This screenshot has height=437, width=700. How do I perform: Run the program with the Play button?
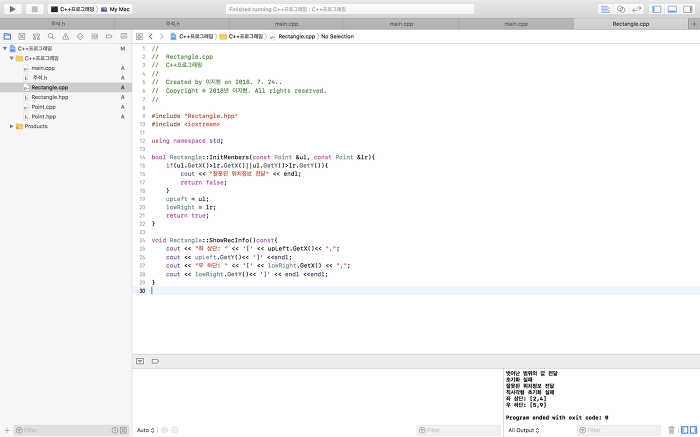point(12,9)
